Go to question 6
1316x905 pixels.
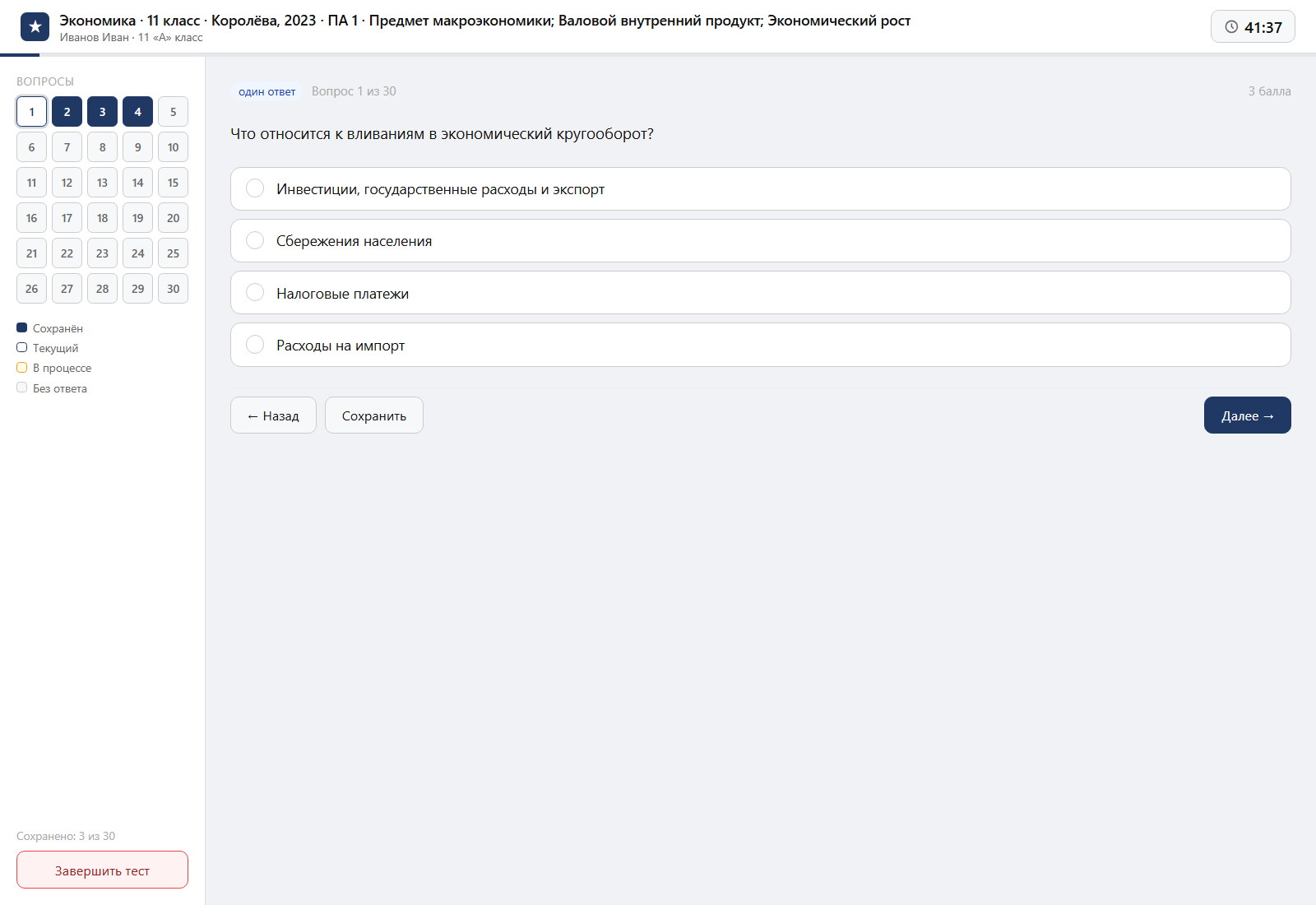31,147
